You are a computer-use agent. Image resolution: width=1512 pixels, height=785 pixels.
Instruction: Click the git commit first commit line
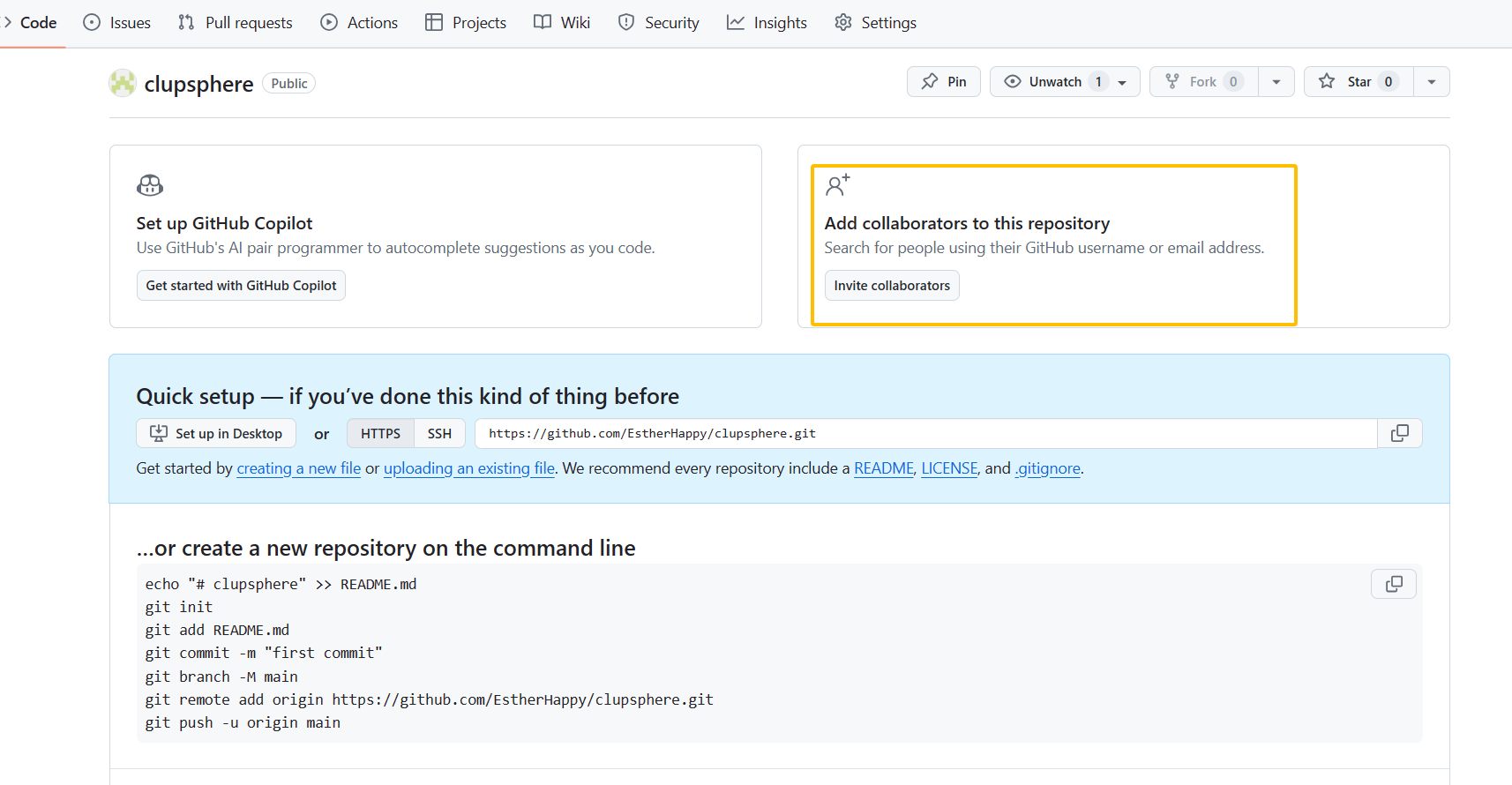point(264,653)
